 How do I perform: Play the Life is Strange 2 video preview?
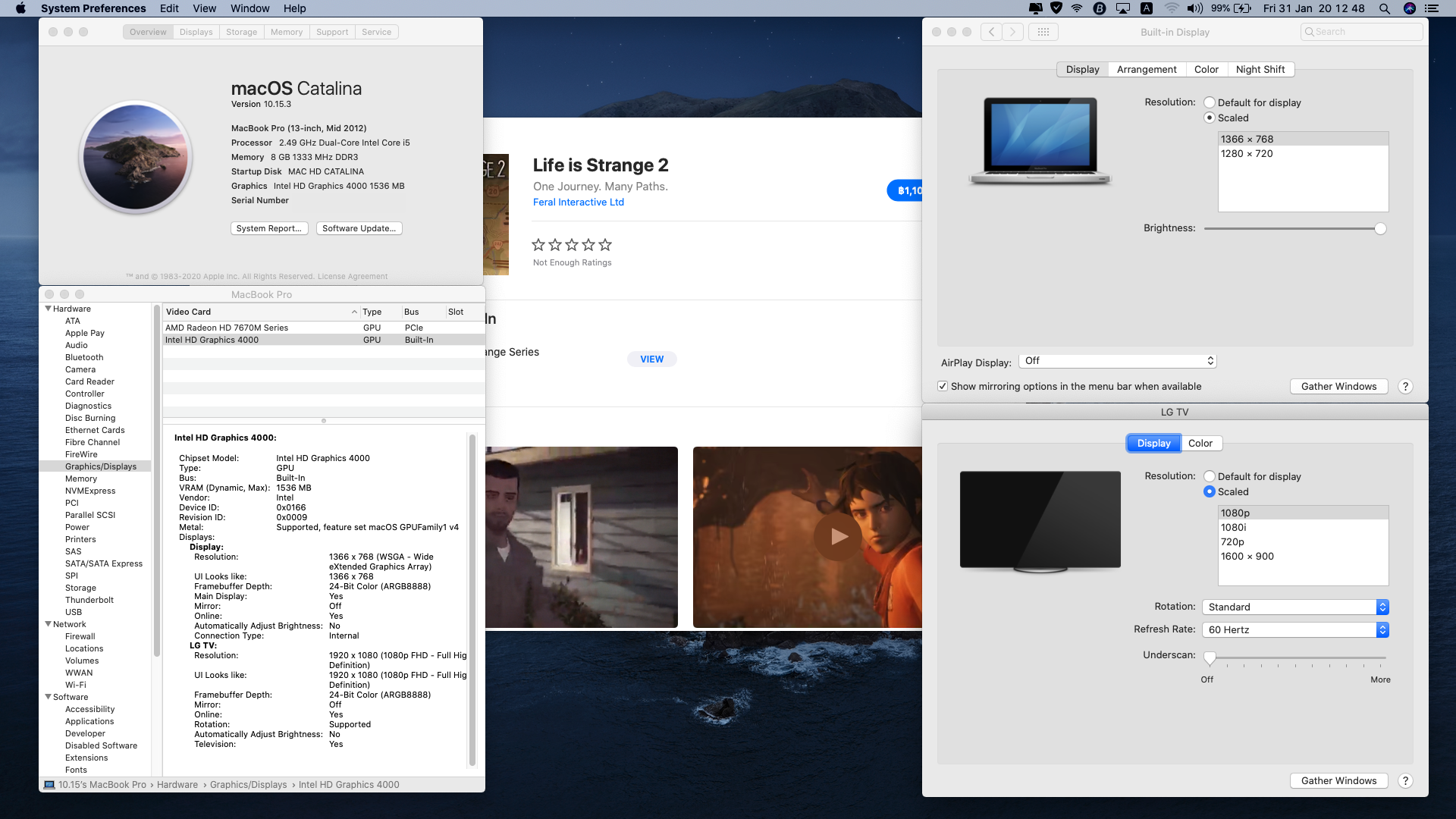(838, 537)
